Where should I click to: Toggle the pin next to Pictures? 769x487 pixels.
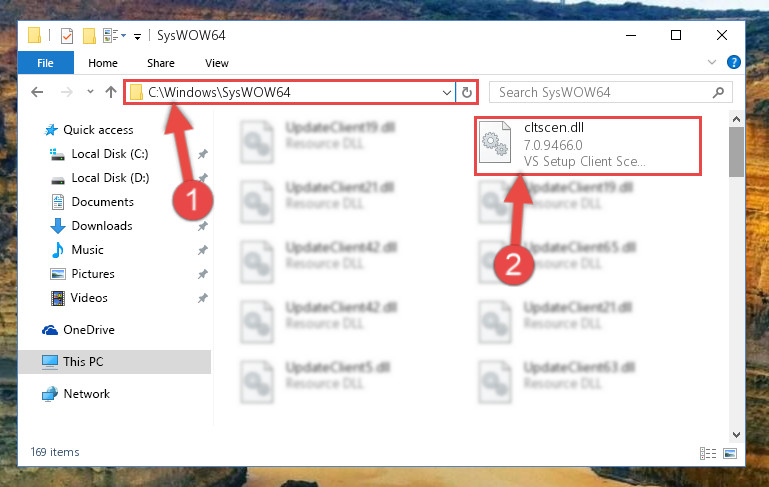[203, 274]
